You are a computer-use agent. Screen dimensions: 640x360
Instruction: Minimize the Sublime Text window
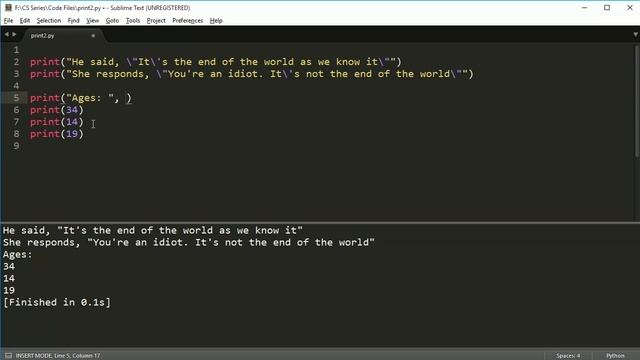[584, 8]
